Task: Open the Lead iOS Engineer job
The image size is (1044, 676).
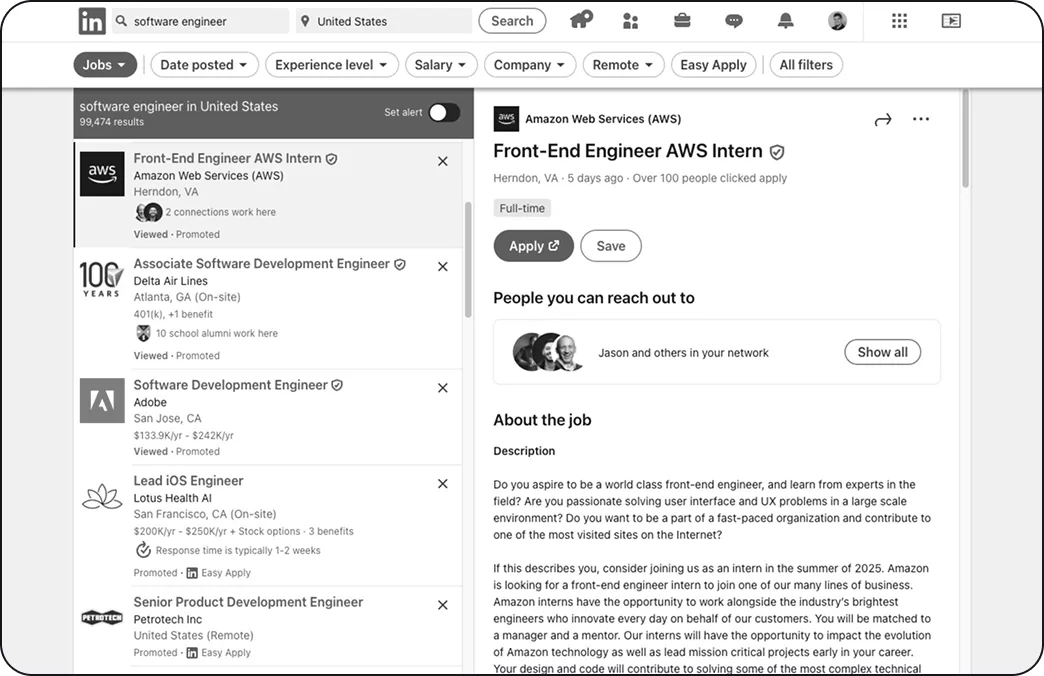Action: click(188, 481)
